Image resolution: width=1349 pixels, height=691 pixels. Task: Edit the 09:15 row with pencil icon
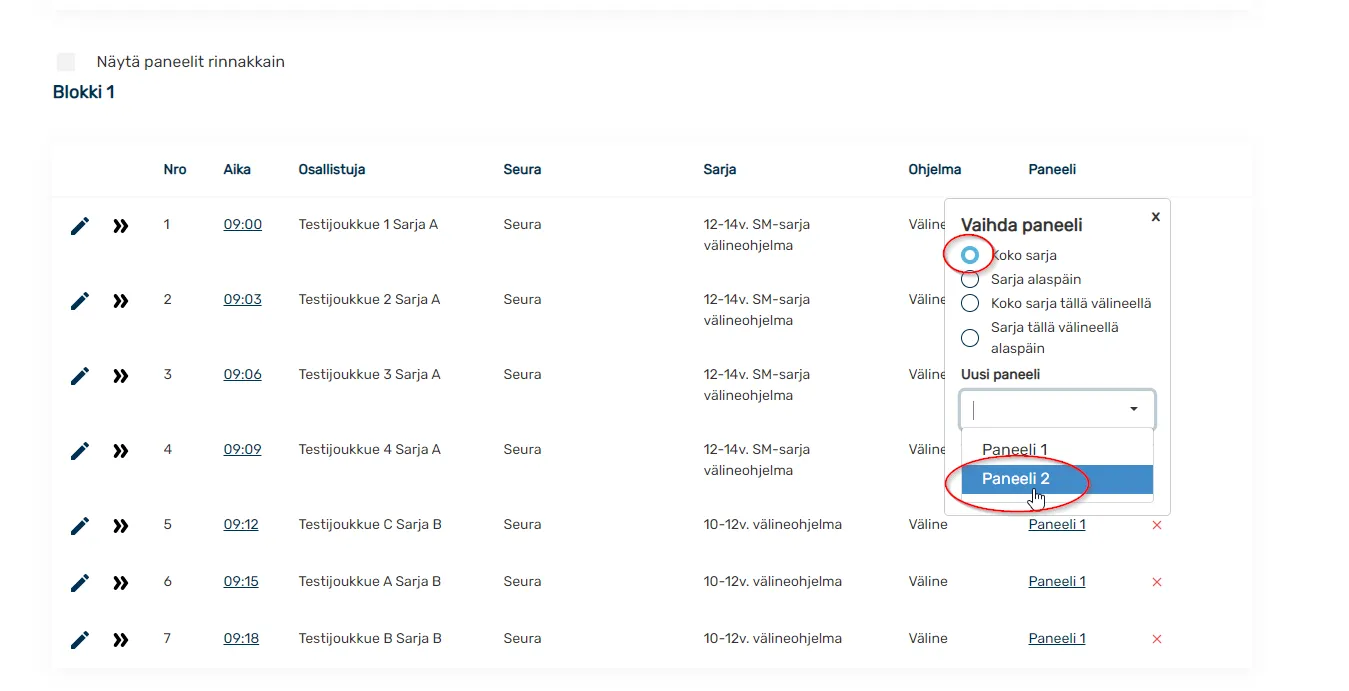[x=80, y=583]
